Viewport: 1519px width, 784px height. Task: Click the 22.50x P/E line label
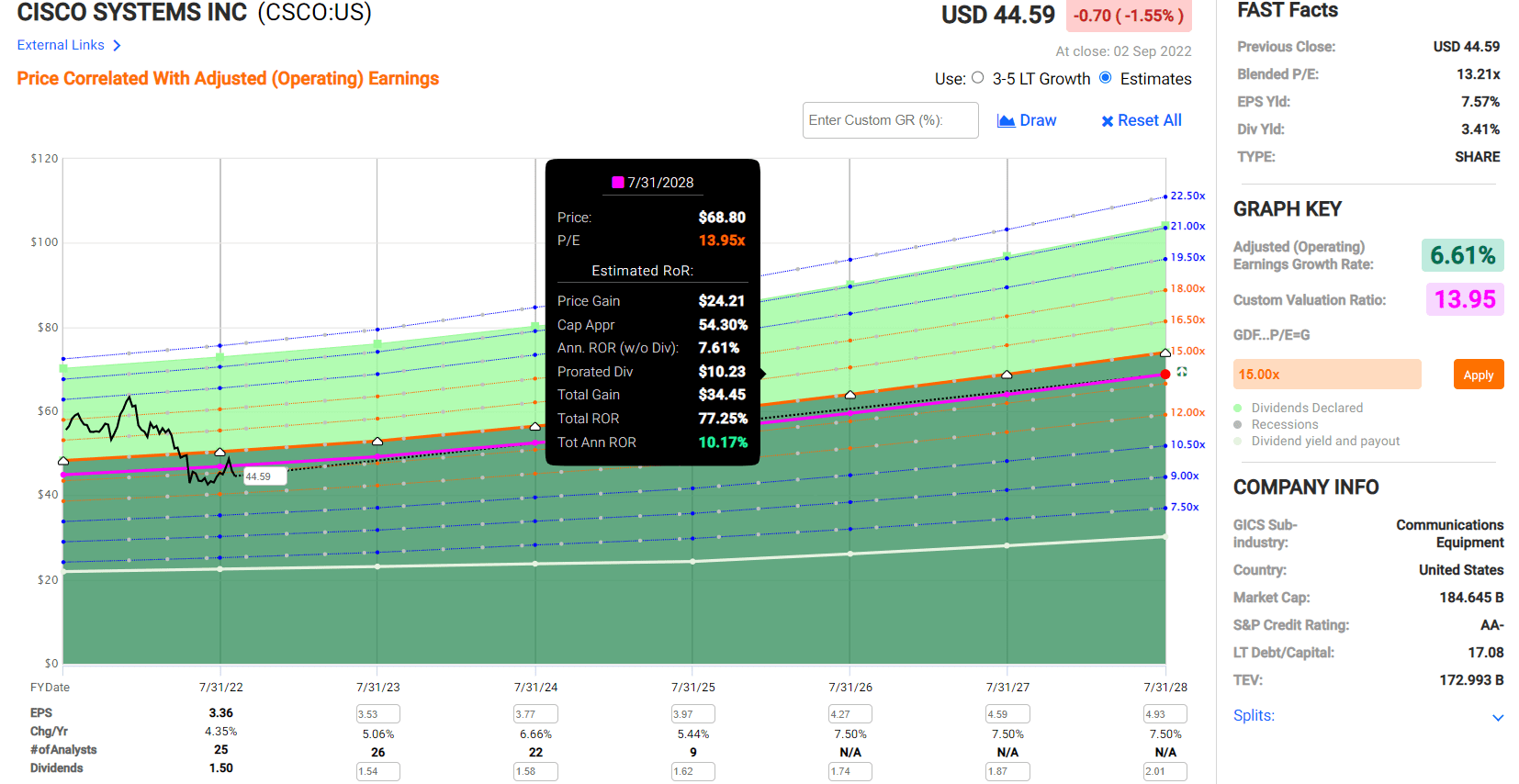1187,196
